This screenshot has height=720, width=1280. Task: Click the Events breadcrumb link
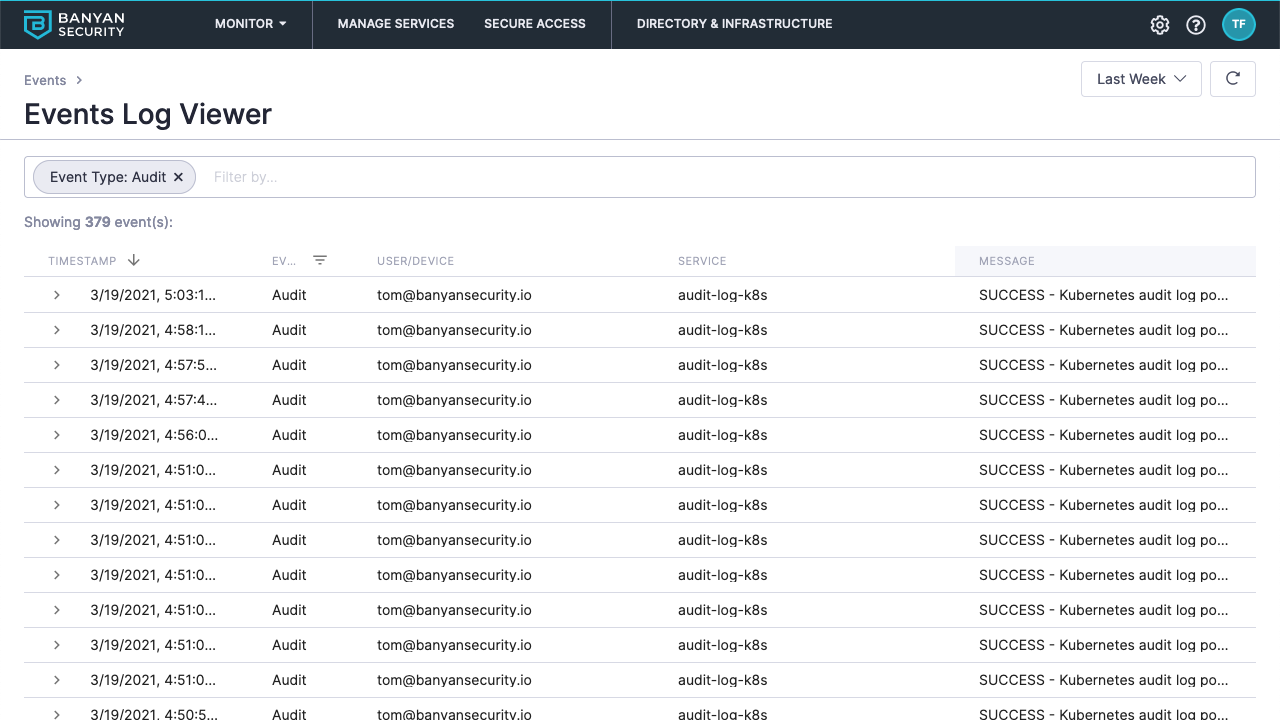45,80
